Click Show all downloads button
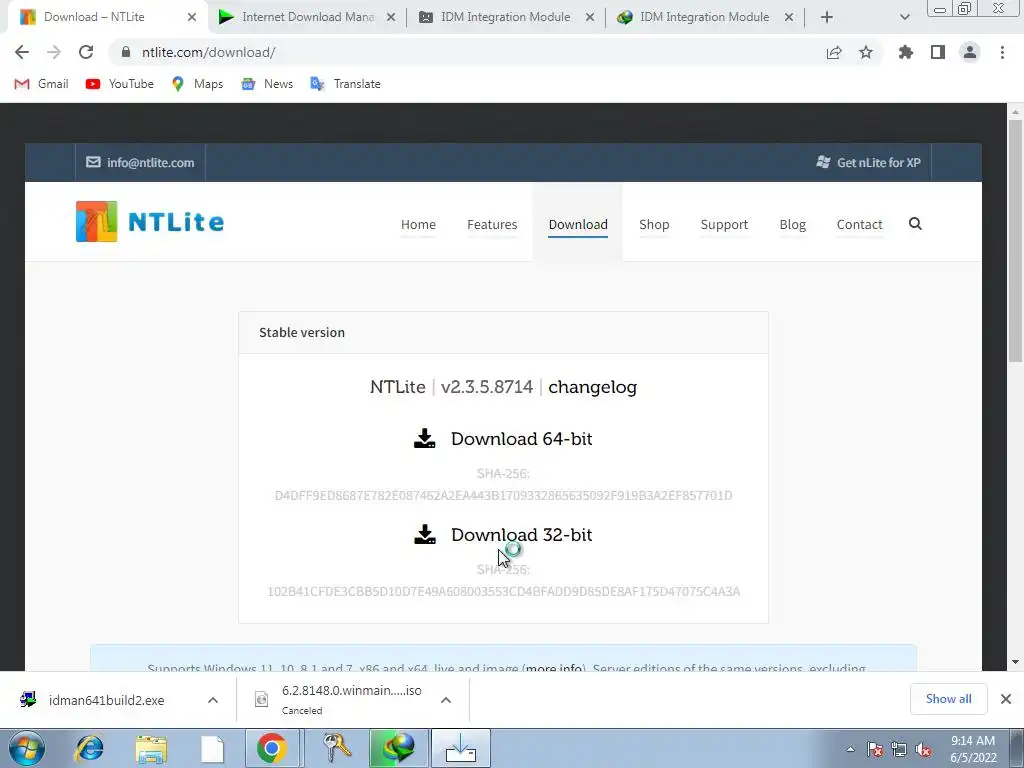1024x768 pixels. tap(948, 699)
